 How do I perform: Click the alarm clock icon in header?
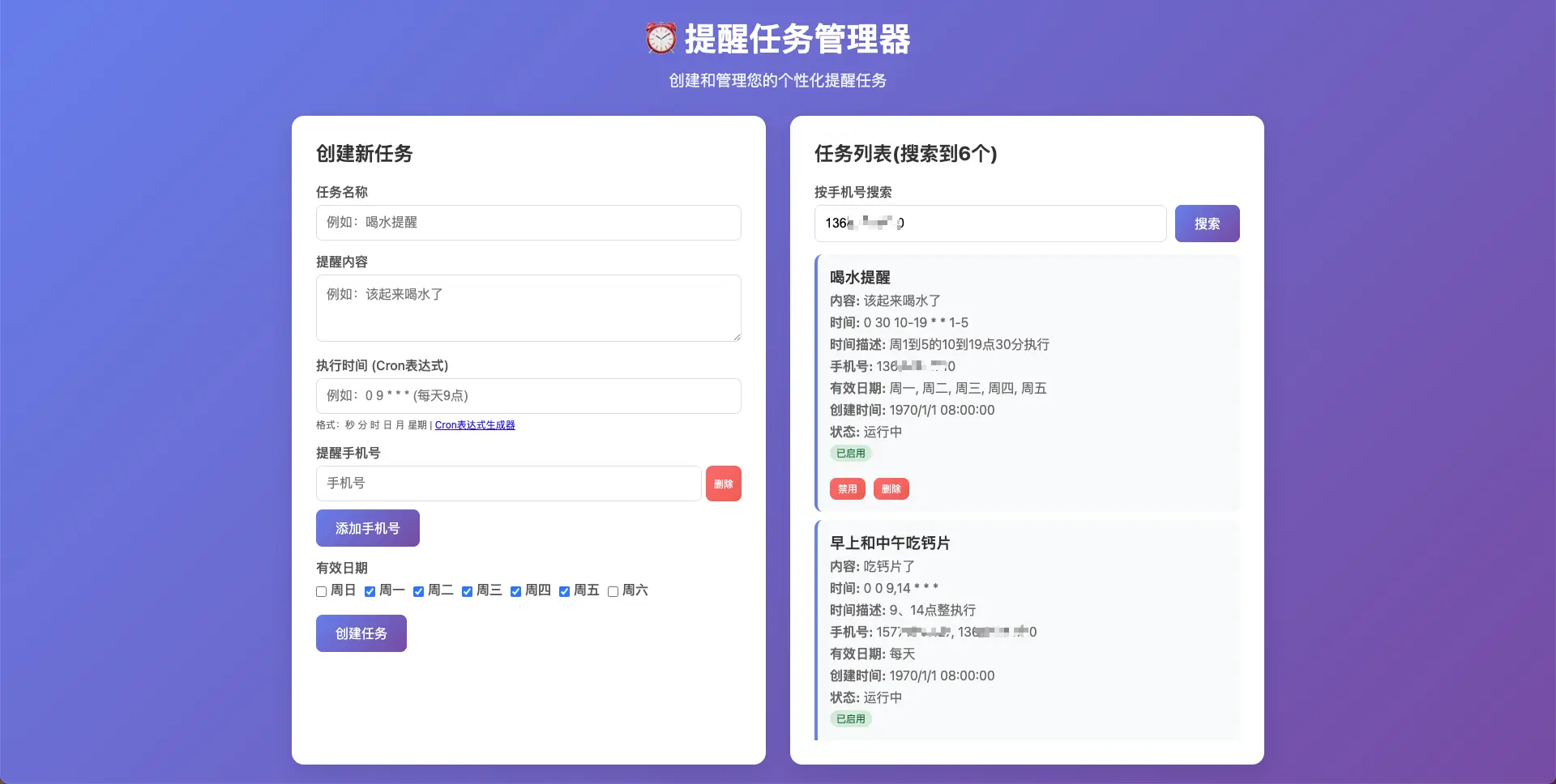[660, 39]
